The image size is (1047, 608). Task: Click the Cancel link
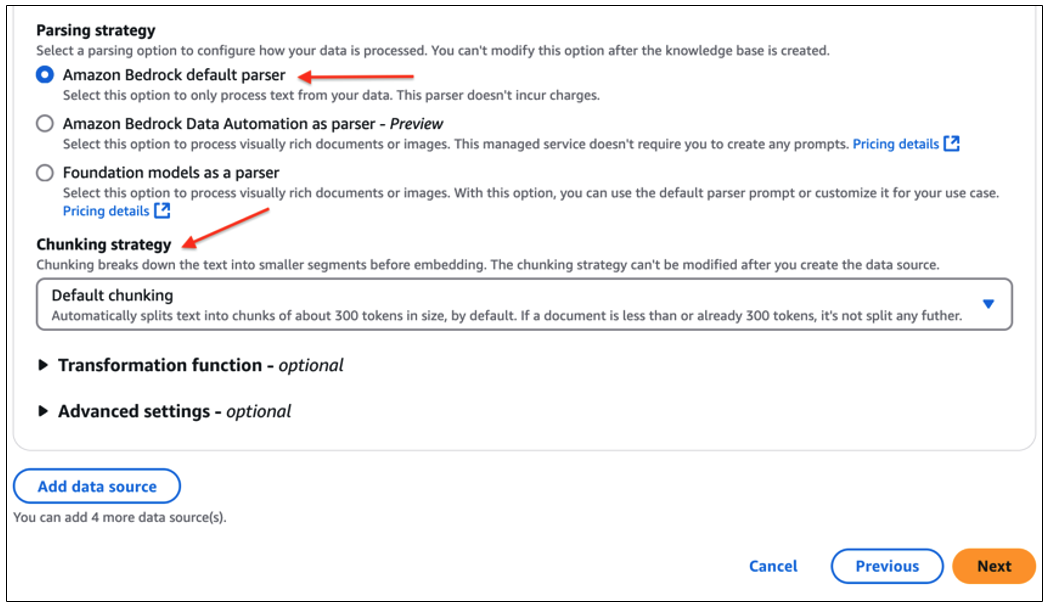click(772, 566)
